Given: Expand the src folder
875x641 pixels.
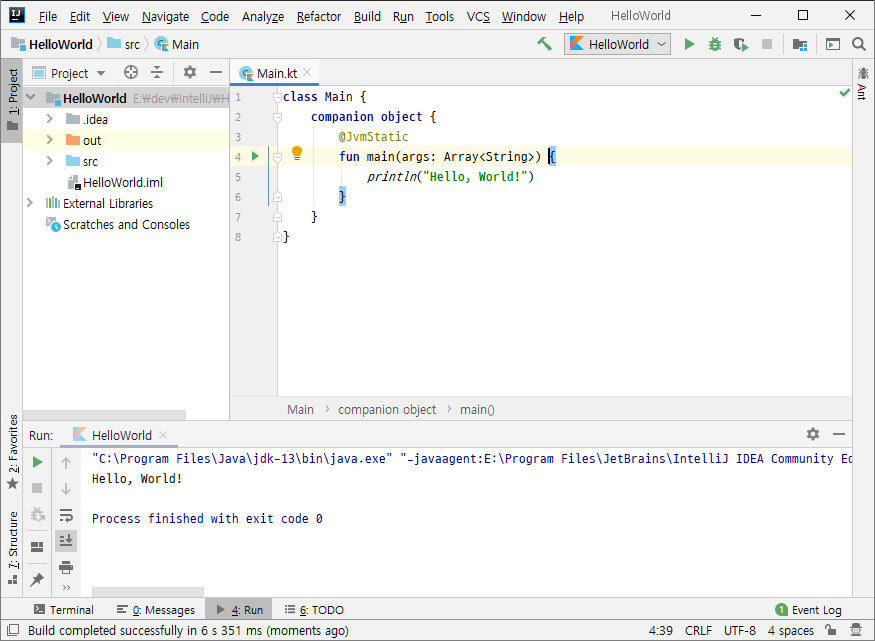Looking at the screenshot, I should [50, 161].
